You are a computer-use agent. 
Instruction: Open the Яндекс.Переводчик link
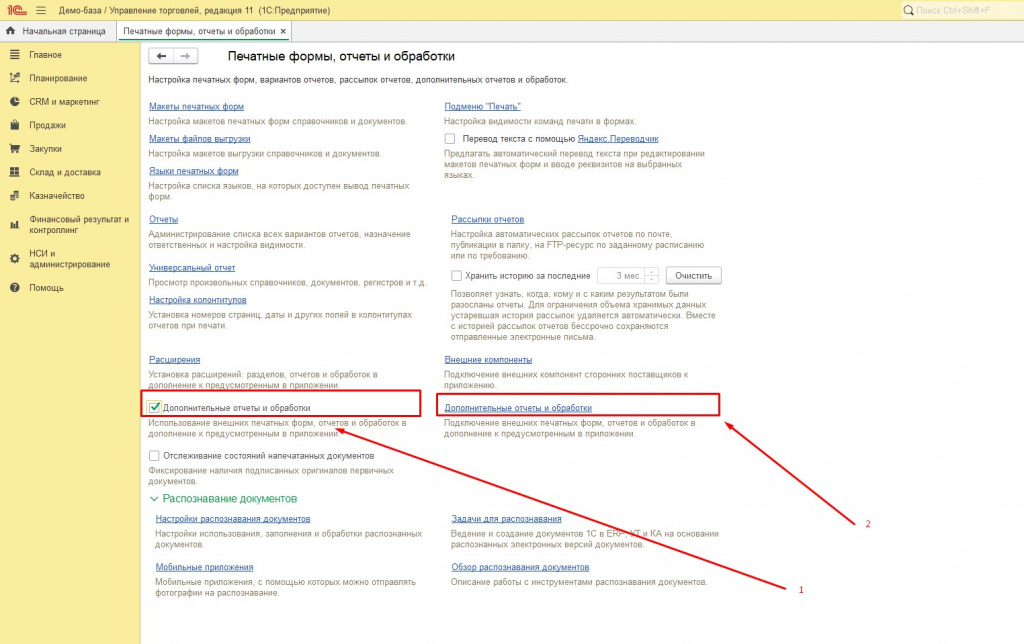pyautogui.click(x=618, y=138)
